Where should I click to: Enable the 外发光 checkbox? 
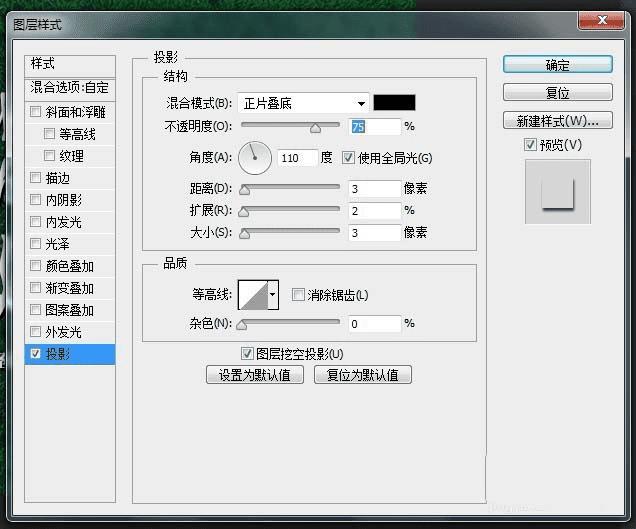pyautogui.click(x=36, y=331)
